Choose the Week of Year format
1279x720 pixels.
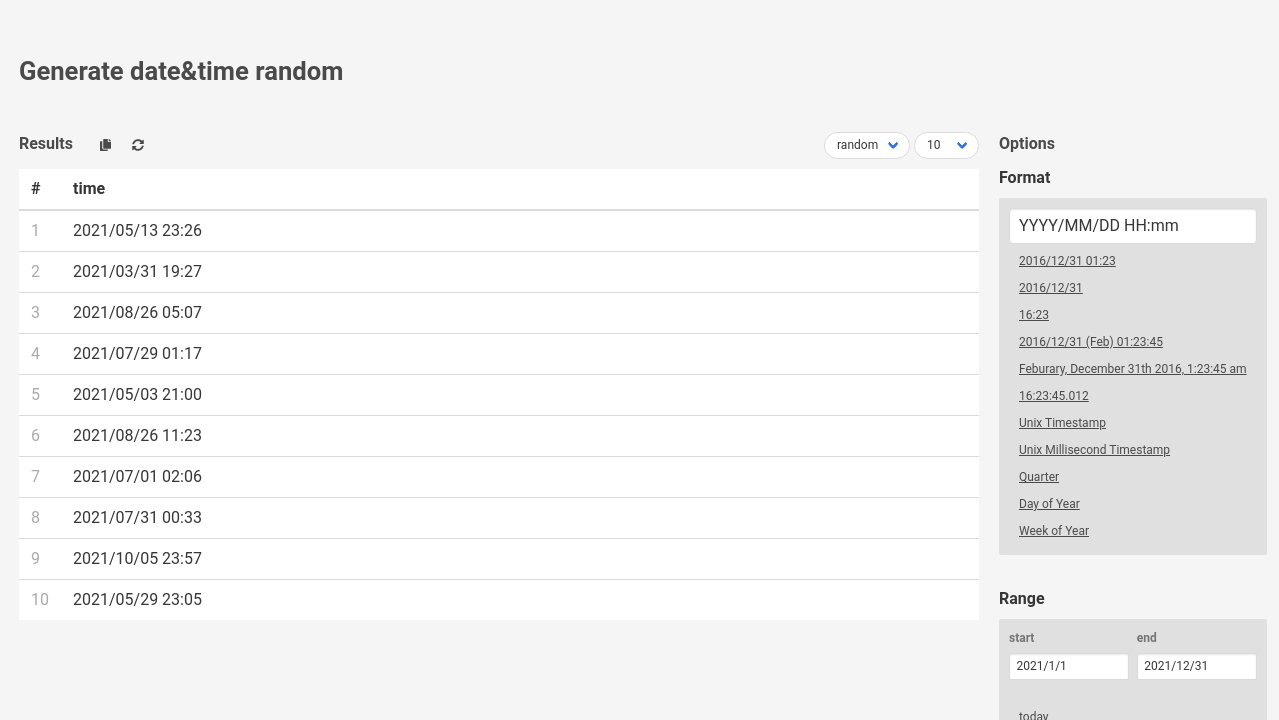pos(1054,531)
